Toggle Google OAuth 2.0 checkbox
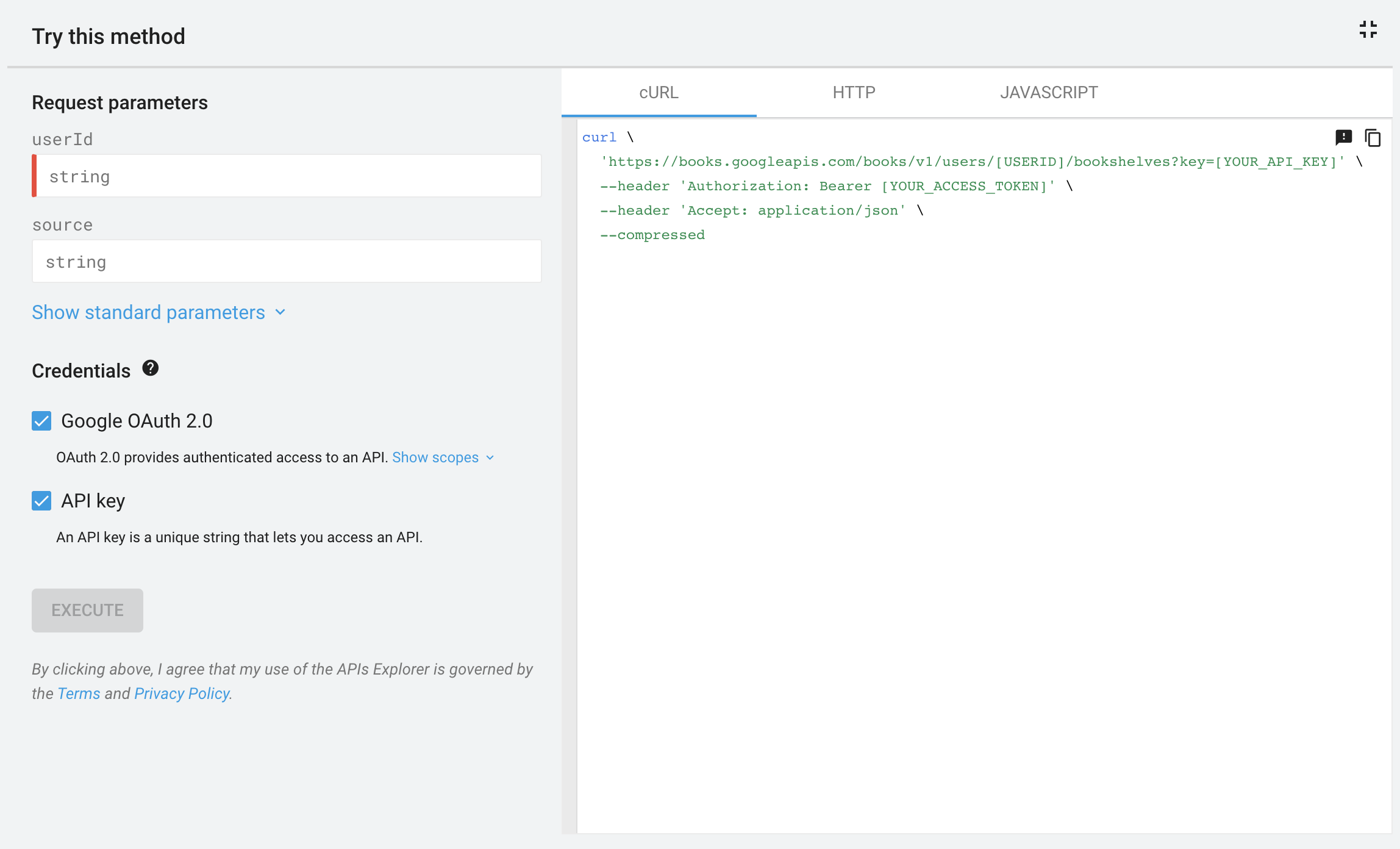 (41, 421)
